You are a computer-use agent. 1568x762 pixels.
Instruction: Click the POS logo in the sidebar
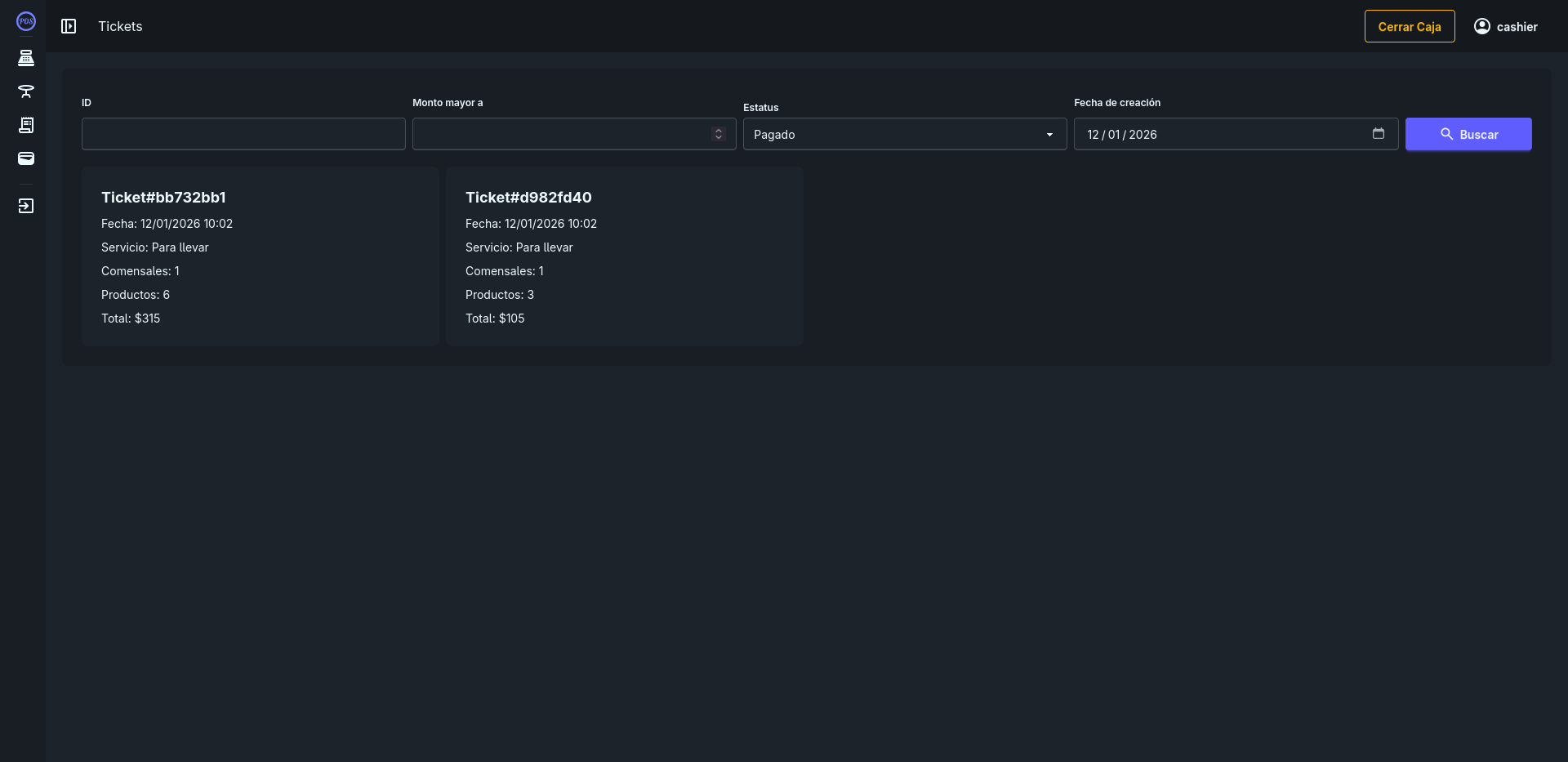(26, 21)
